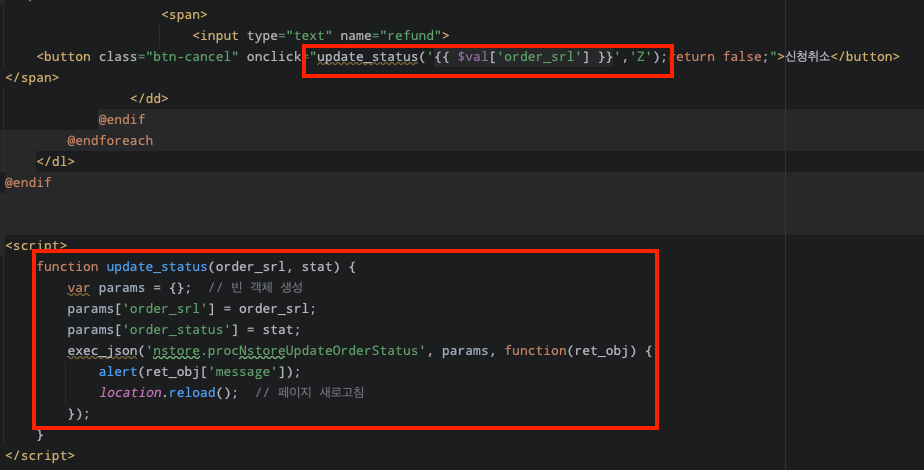Click the $val['order_srl'] Blade expression
The width and height of the screenshot is (924, 470).
click(523, 57)
